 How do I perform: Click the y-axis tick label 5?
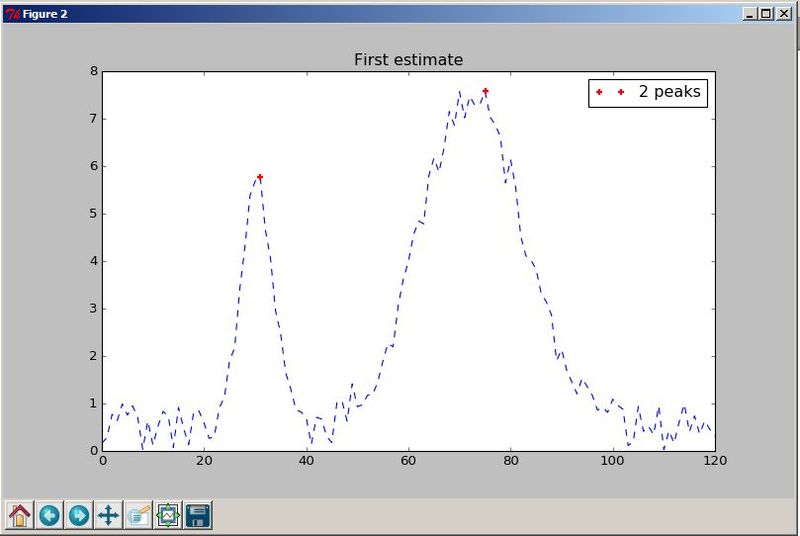click(x=94, y=214)
